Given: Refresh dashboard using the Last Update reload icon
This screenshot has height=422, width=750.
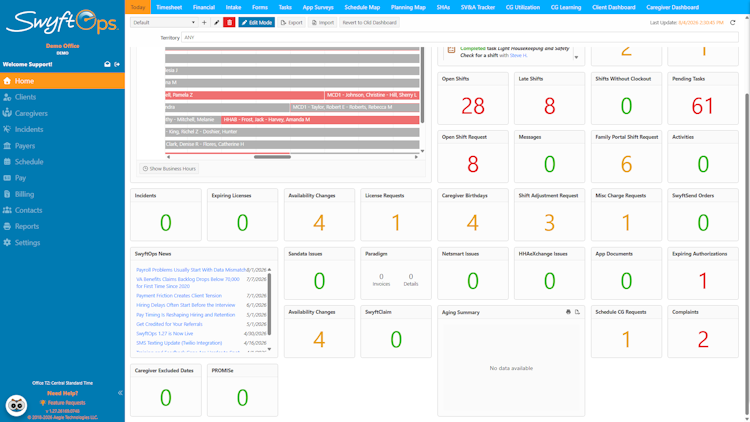Looking at the screenshot, I should point(732,22).
